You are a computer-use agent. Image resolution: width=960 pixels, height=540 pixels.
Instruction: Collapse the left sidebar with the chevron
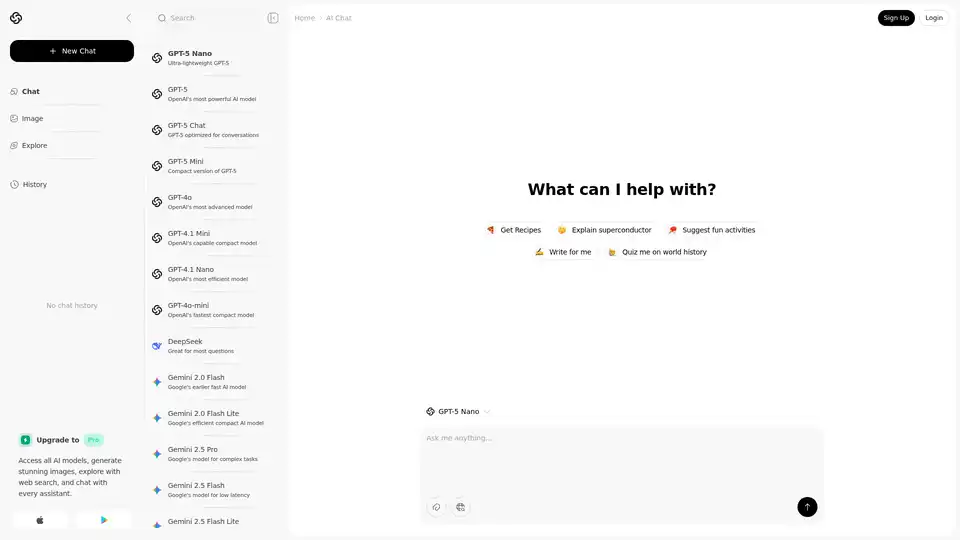point(128,18)
